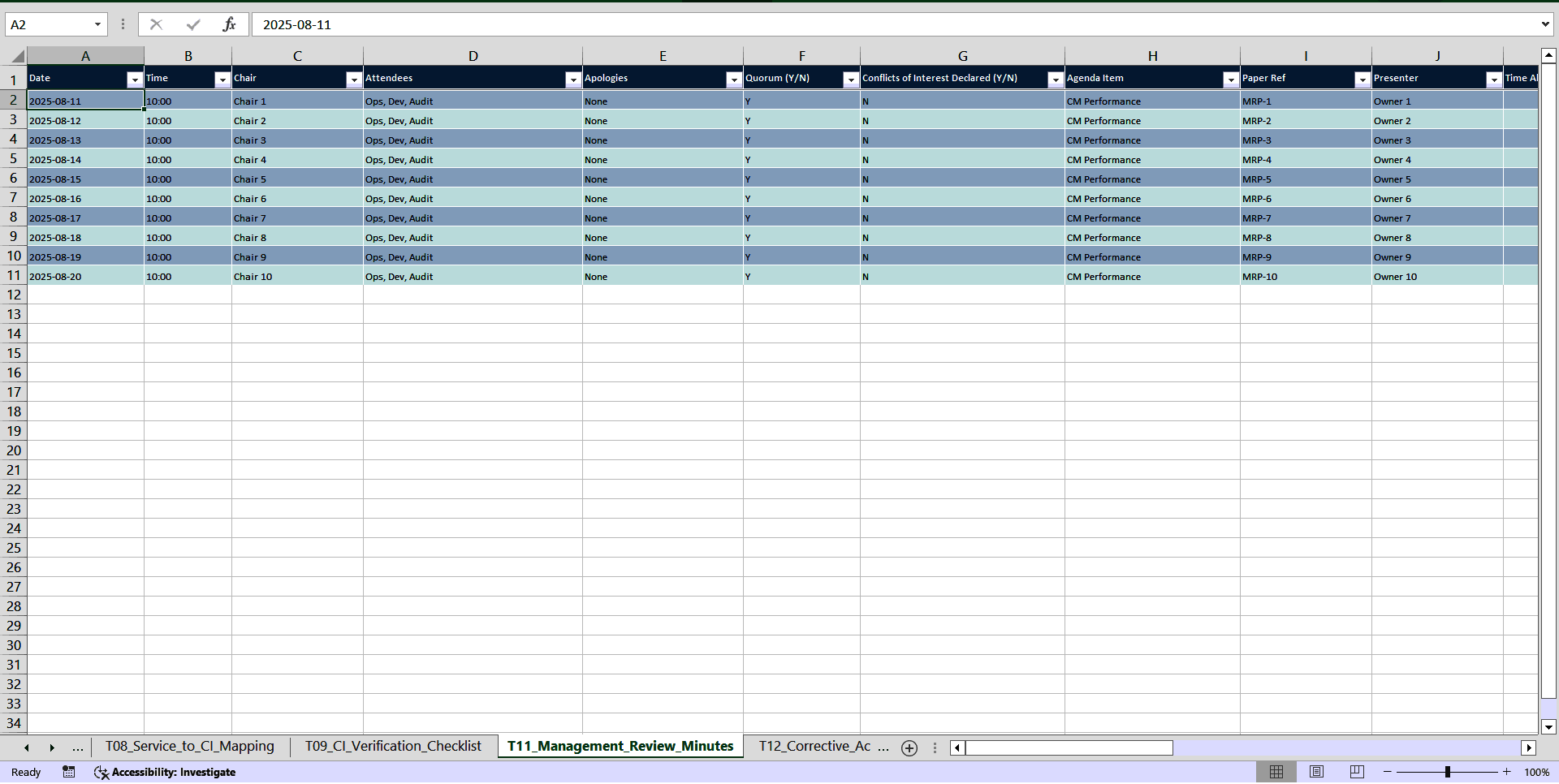Select the cell containing Chair 7
This screenshot has height=784, width=1559.
coord(297,218)
